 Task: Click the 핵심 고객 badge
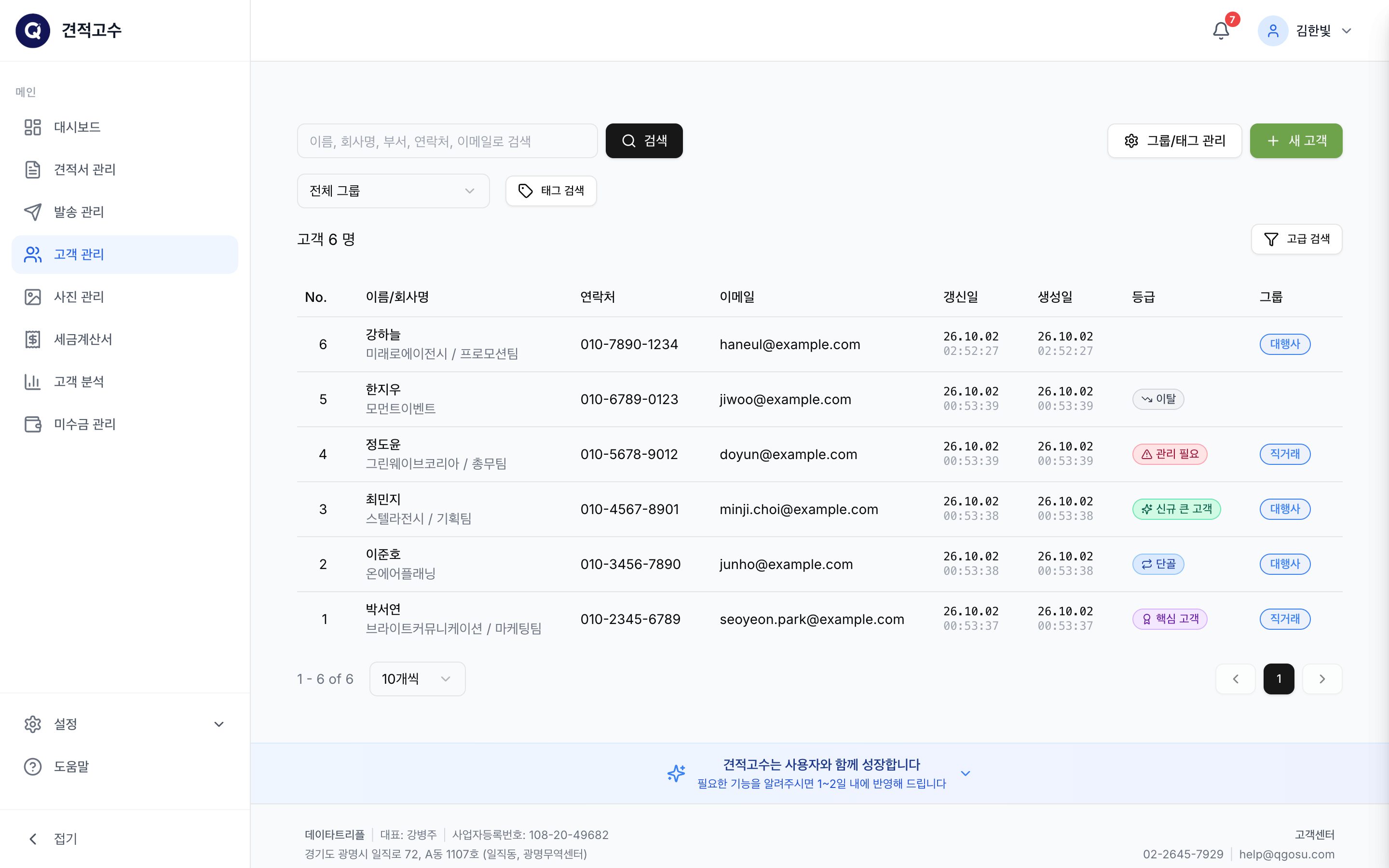(1170, 619)
